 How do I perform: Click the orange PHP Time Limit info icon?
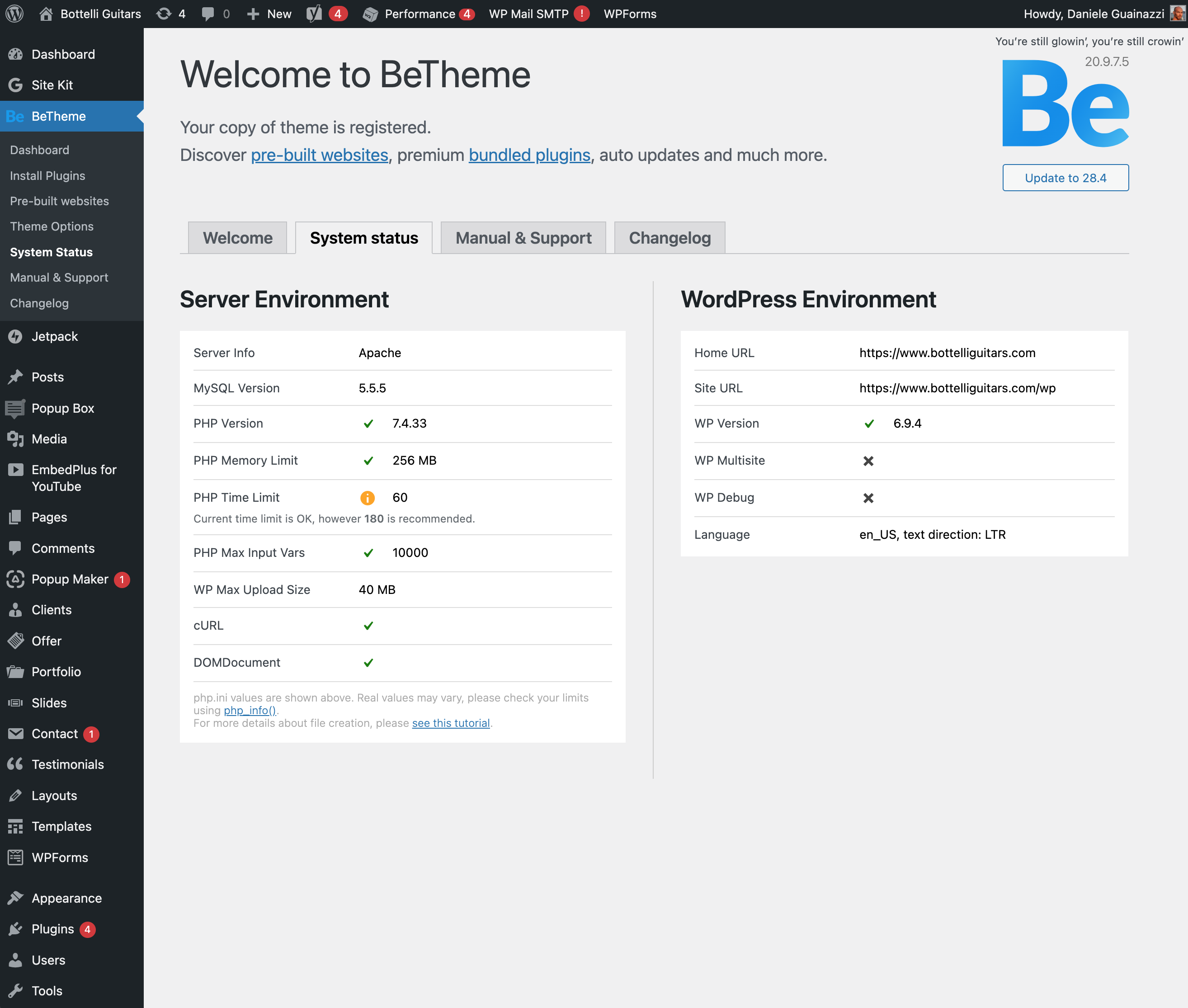368,498
